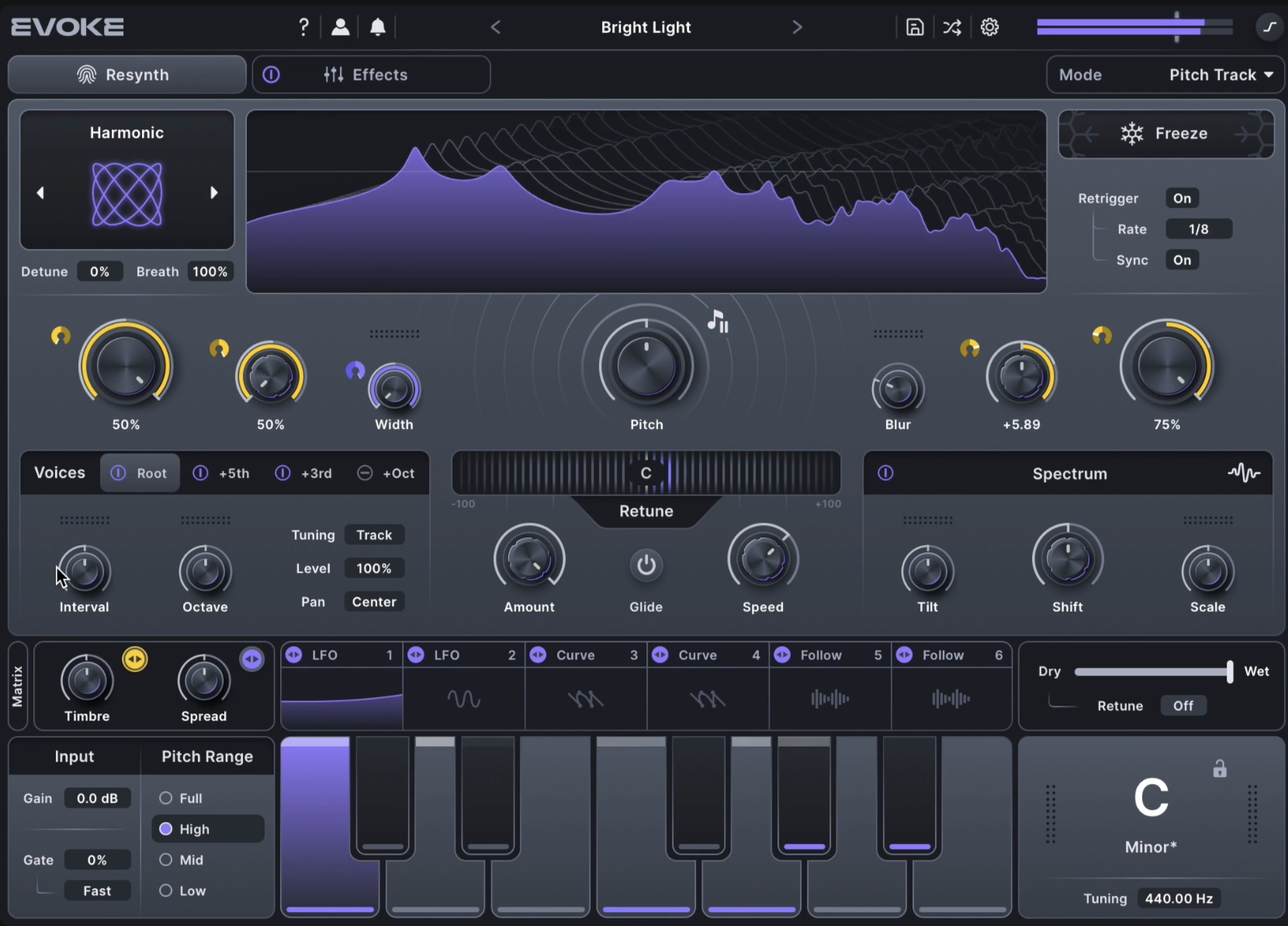Screen dimensions: 1288x926
Task: Click Bright Light preset name
Action: 646,27
